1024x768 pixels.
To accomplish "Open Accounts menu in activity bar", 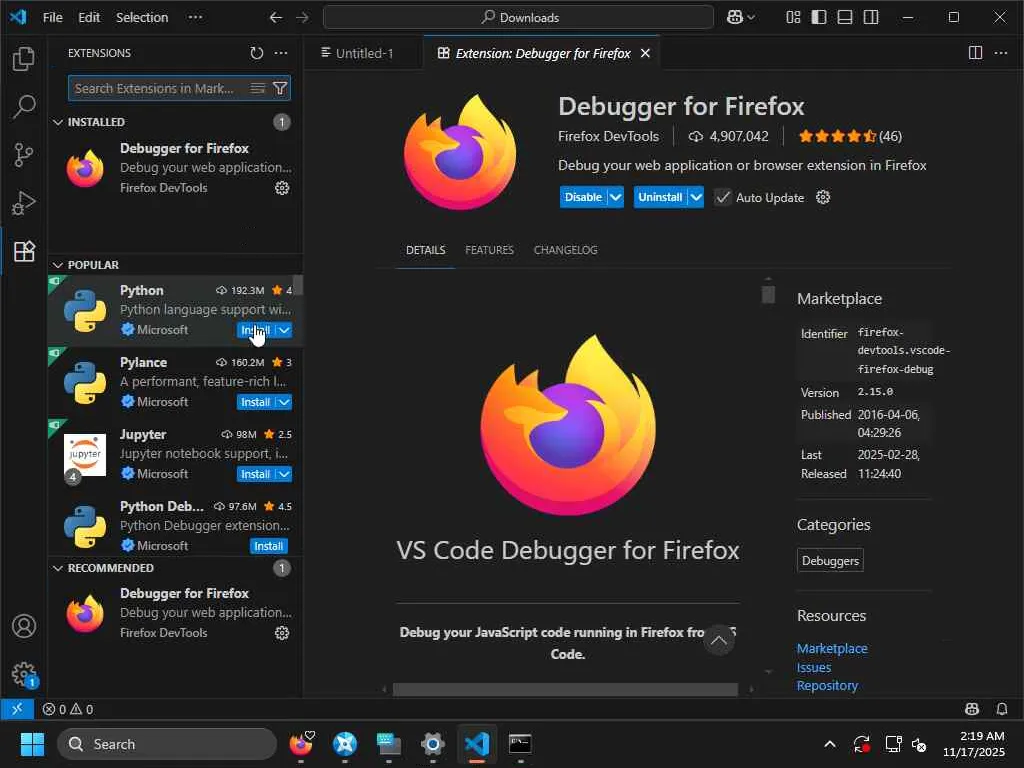I will tap(24, 626).
